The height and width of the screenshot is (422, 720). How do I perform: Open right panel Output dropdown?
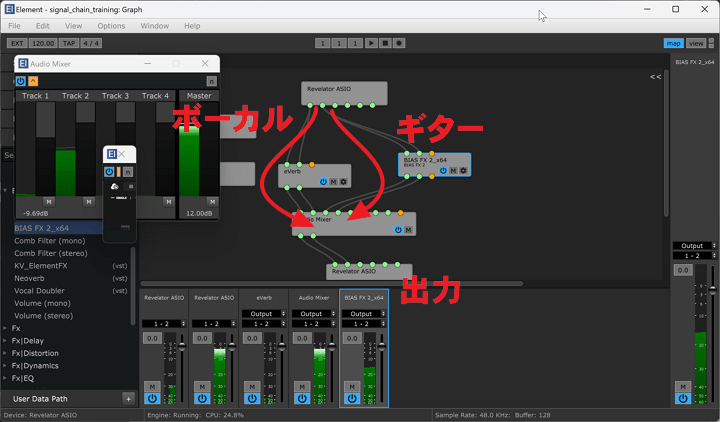coord(695,246)
